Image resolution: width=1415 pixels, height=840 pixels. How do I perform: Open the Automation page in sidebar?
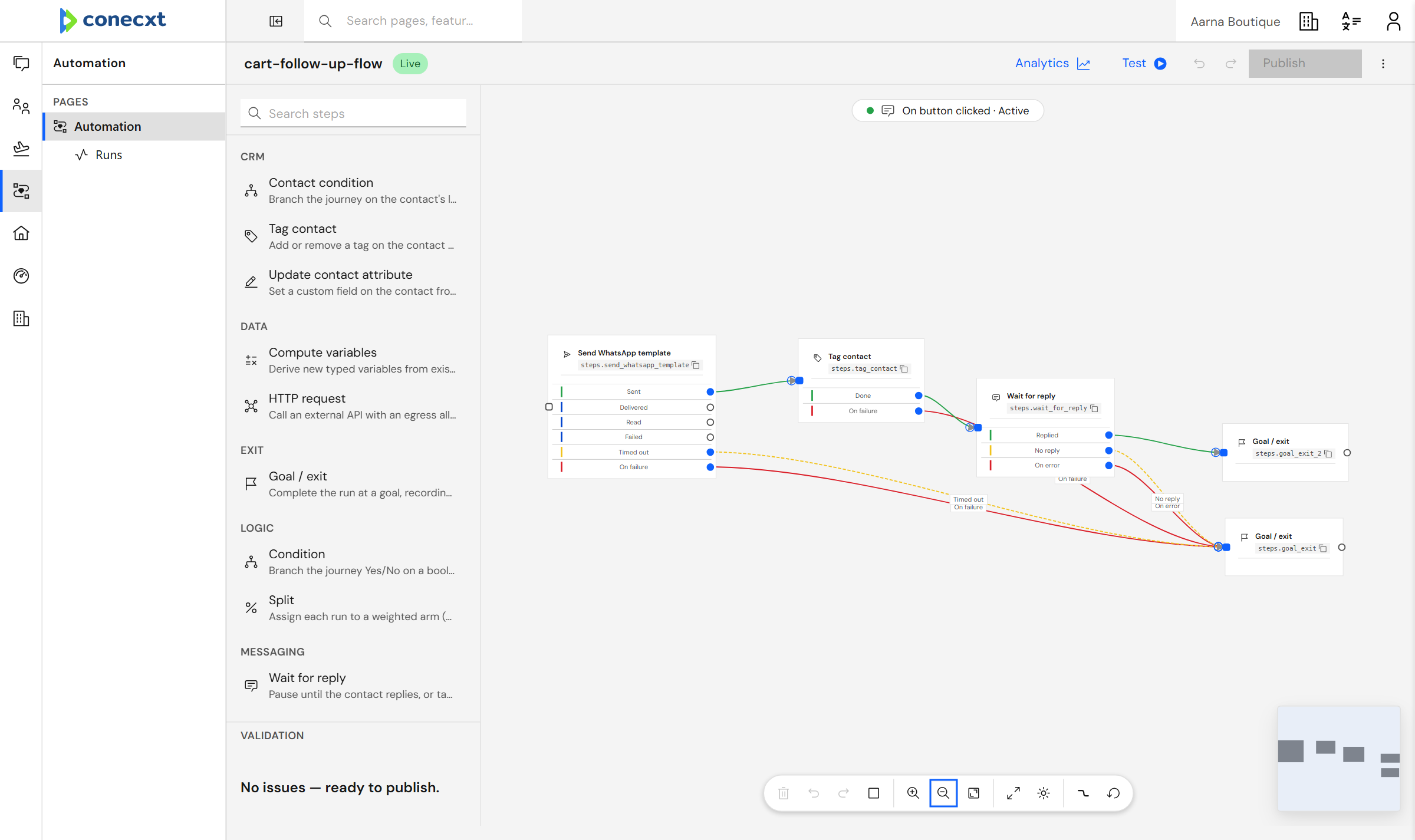tap(134, 127)
